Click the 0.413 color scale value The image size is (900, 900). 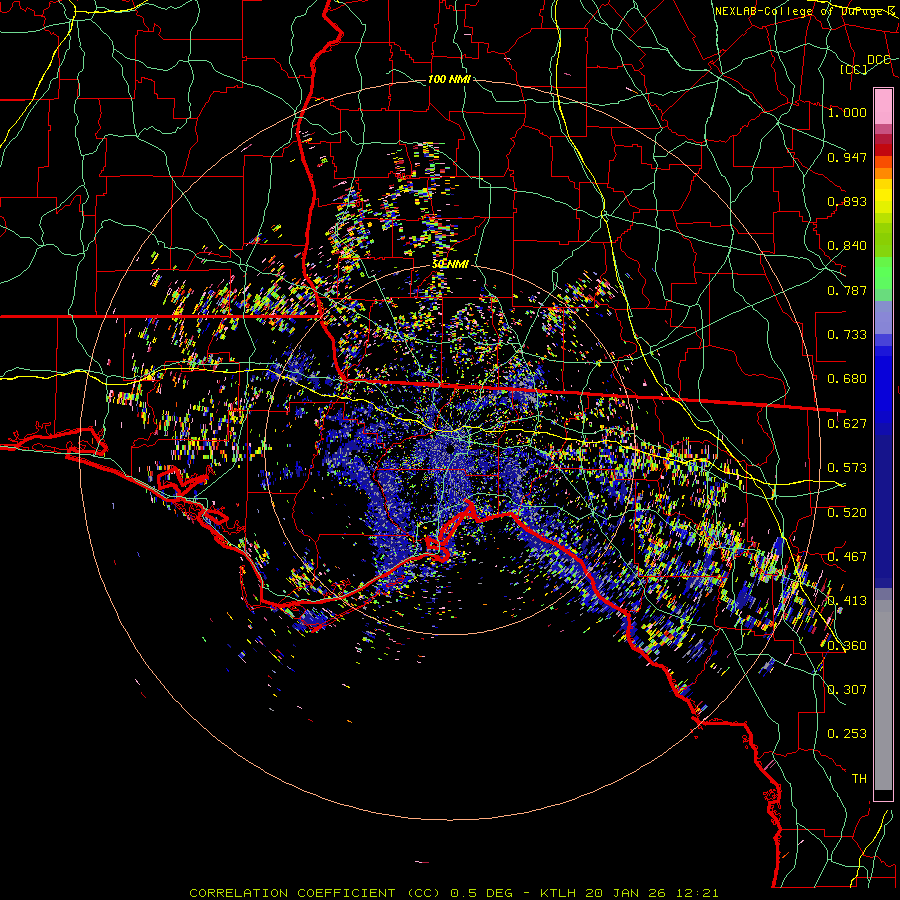[847, 601]
